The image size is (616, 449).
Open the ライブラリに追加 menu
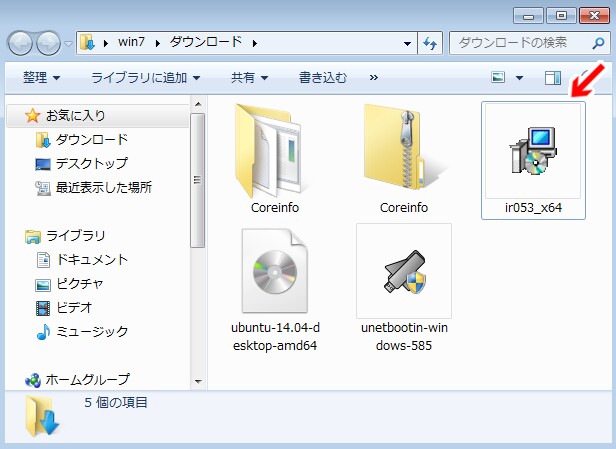click(146, 77)
